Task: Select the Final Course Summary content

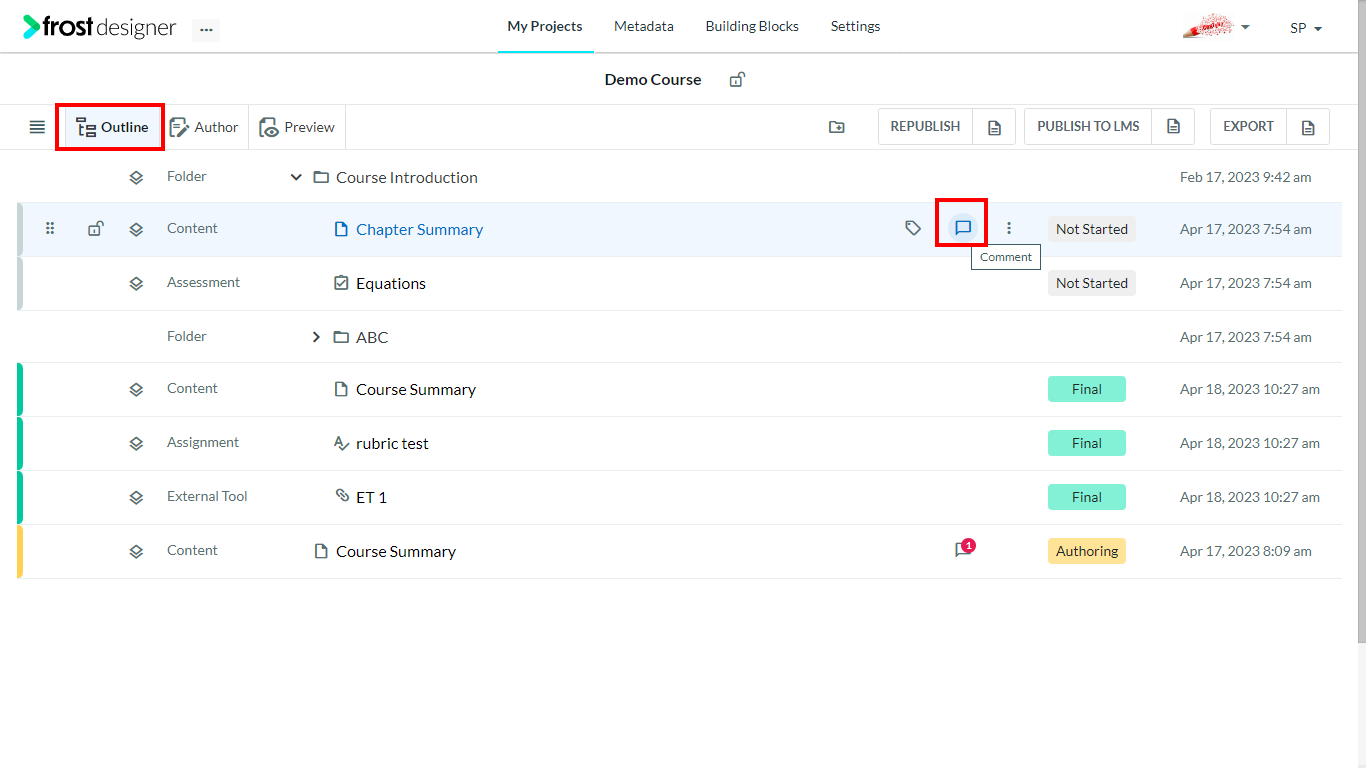Action: pos(416,390)
